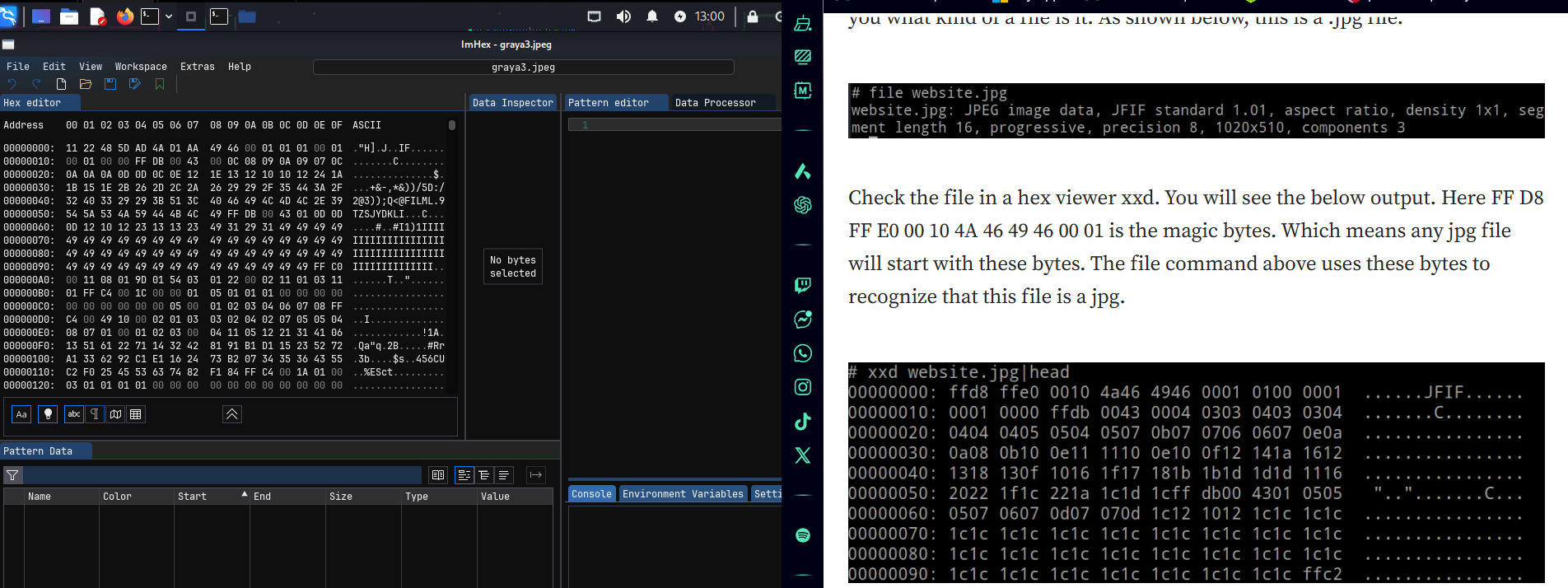The width and height of the screenshot is (1568, 588).
Task: Open WhatsApp from the browser sidebar
Action: click(803, 353)
